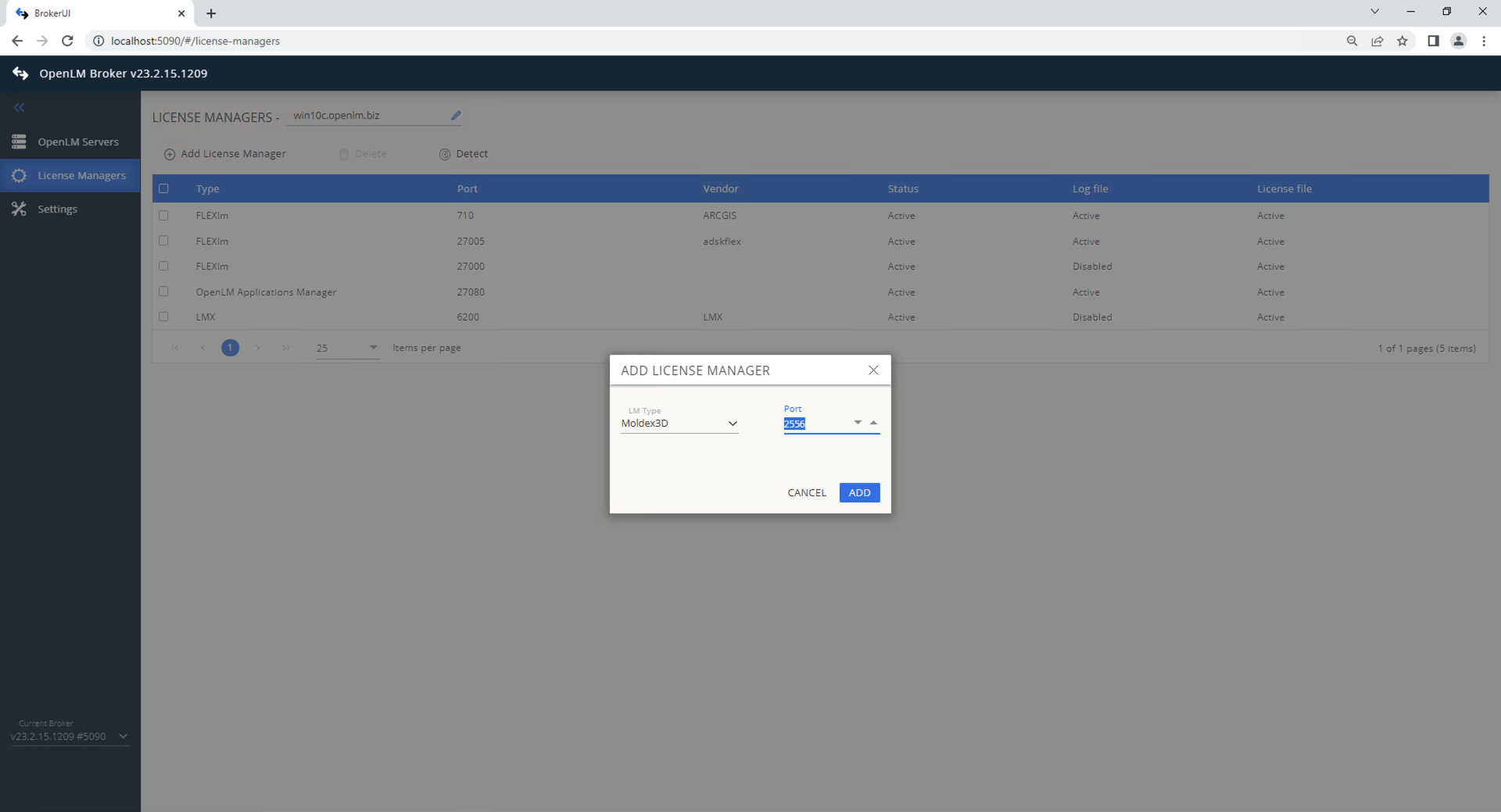1501x812 pixels.
Task: Select the Delete trash icon
Action: point(344,154)
